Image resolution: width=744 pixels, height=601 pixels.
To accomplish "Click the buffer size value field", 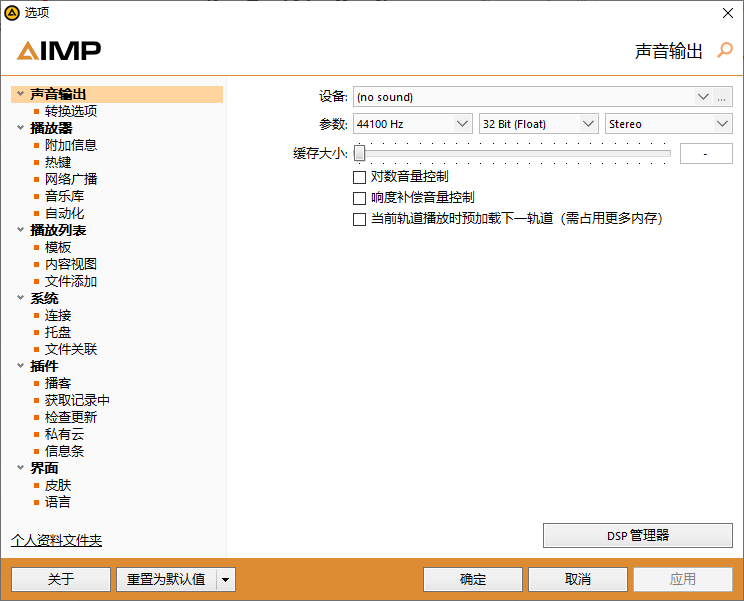I will pos(706,154).
